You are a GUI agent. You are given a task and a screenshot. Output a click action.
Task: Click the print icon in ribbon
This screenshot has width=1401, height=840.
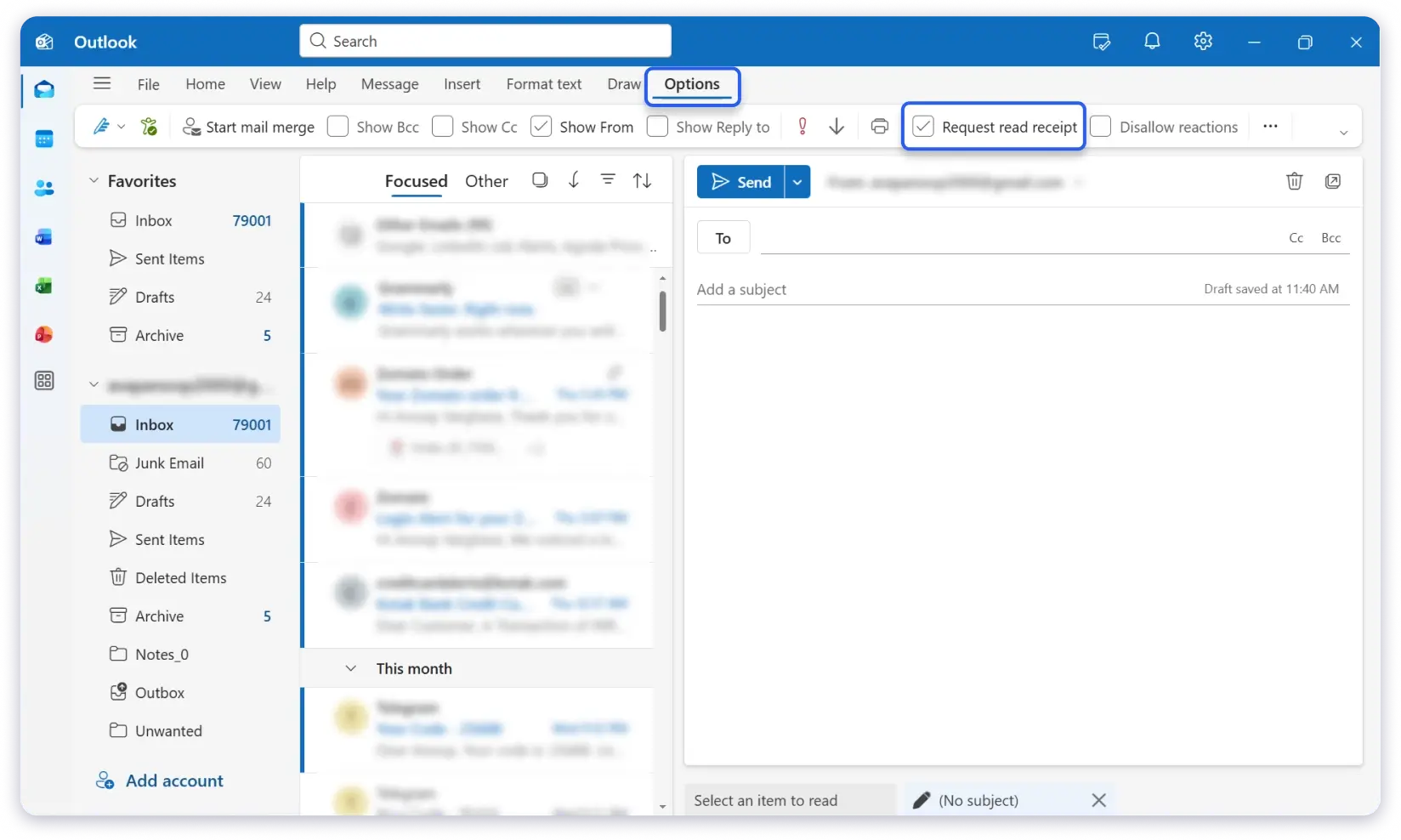(x=880, y=127)
